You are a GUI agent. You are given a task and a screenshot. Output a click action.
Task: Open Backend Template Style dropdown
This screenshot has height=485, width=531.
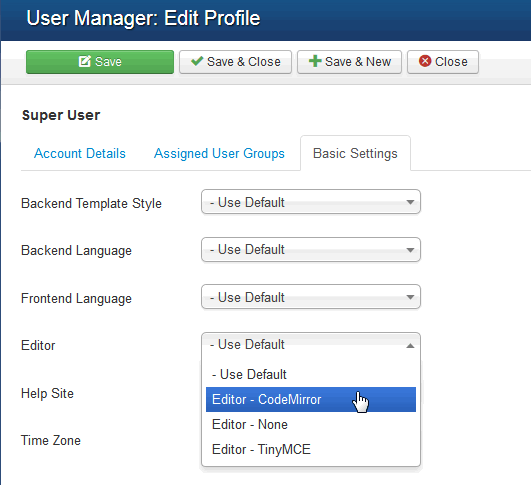pyautogui.click(x=311, y=202)
